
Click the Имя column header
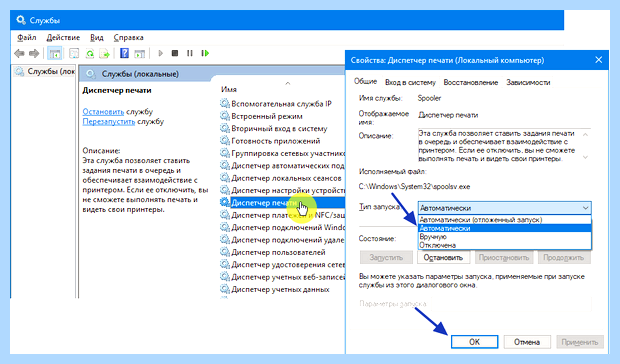(x=229, y=89)
